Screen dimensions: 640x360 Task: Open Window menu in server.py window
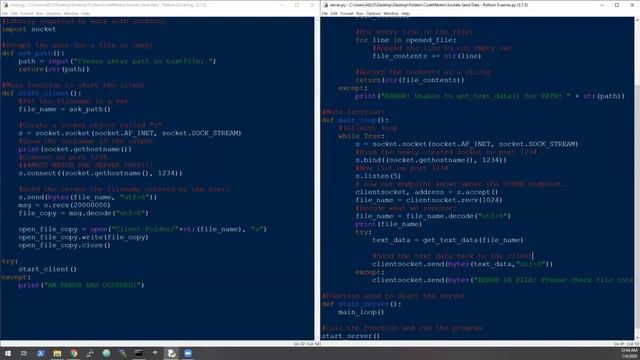(391, 13)
